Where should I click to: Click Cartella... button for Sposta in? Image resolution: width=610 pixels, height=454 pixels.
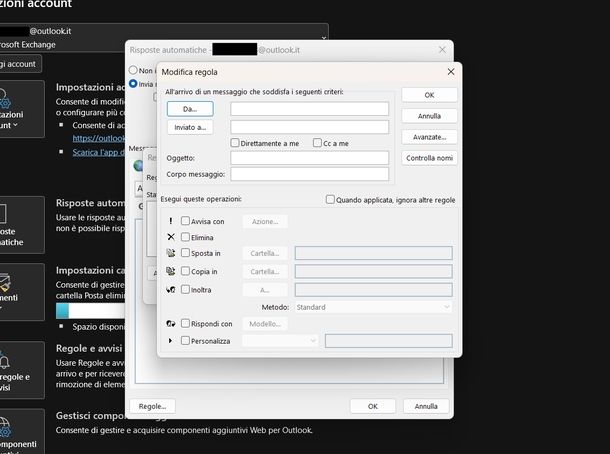tap(265, 253)
